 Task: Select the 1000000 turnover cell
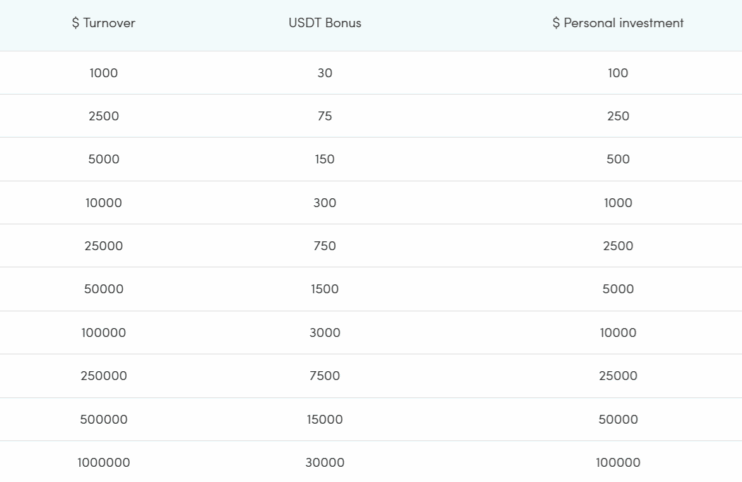click(x=104, y=462)
